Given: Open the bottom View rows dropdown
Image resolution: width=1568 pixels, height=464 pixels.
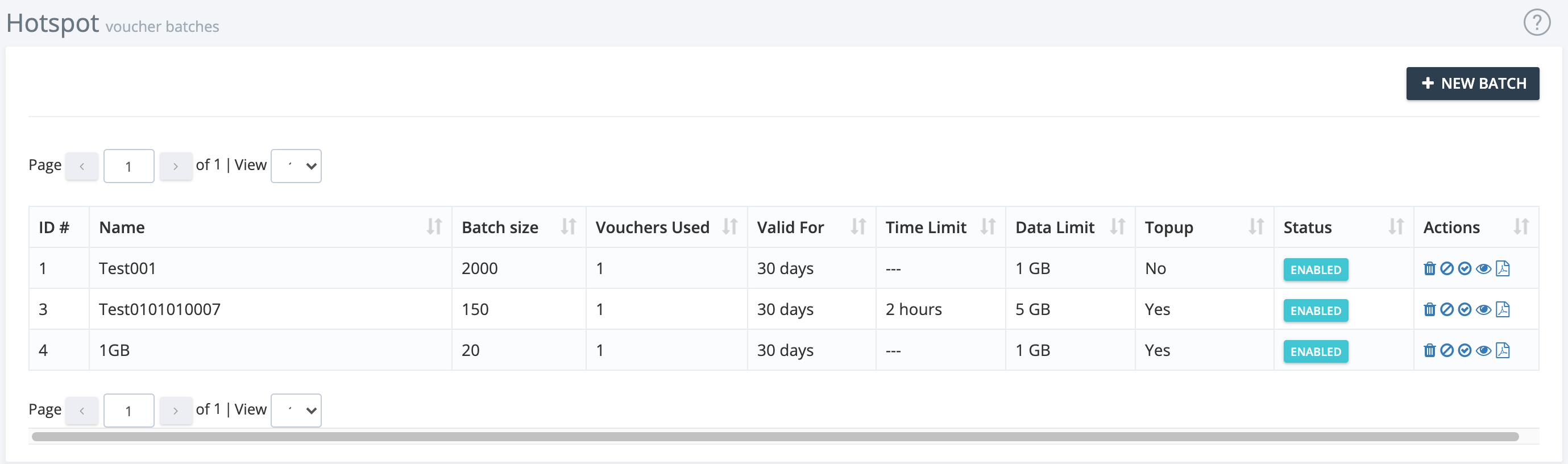Looking at the screenshot, I should pyautogui.click(x=296, y=411).
